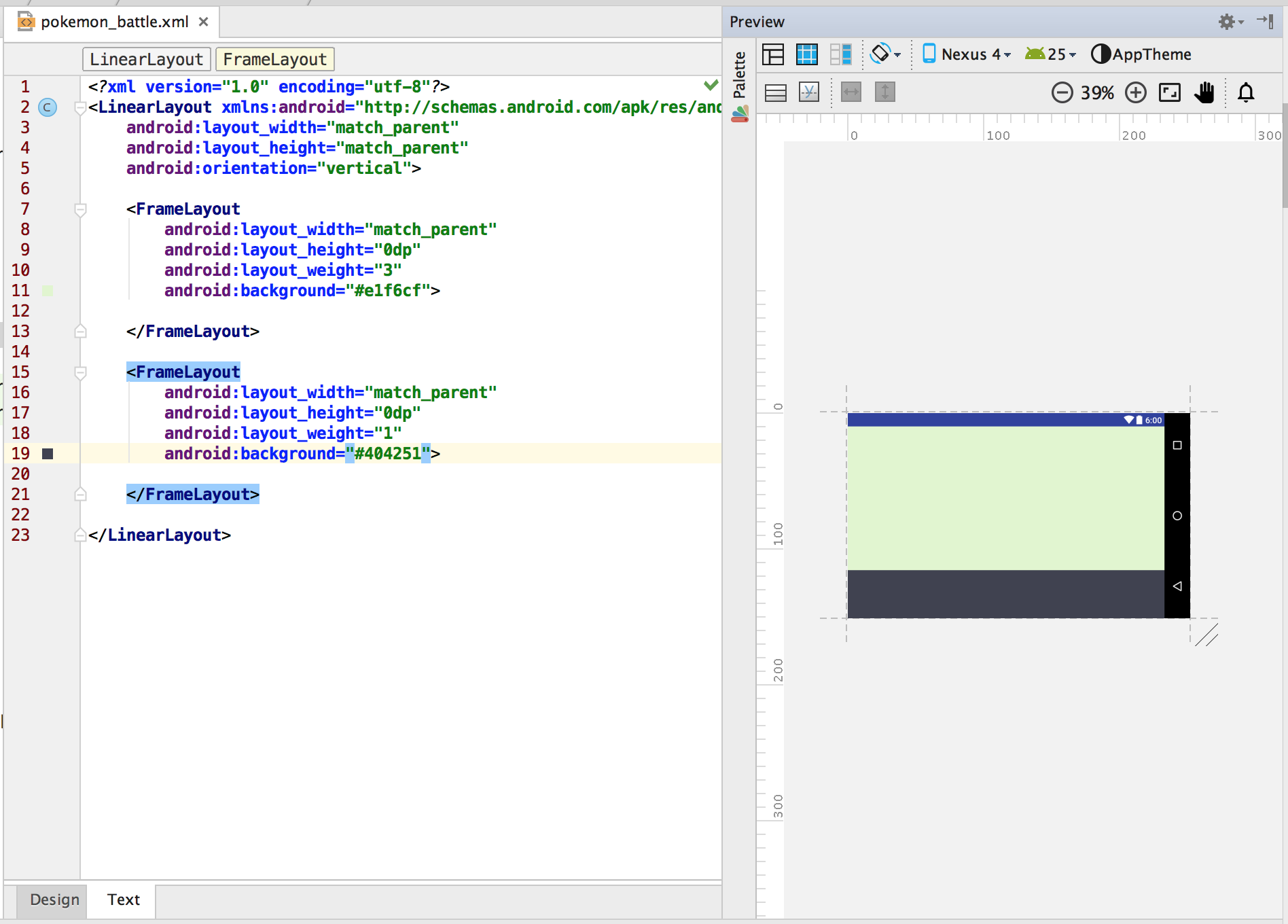Click the vertical LinearLayout orientation icon
The image size is (1288, 924).
pyautogui.click(x=775, y=92)
